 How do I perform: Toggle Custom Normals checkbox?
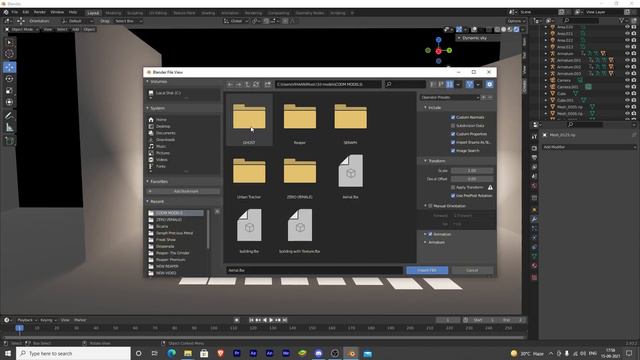pos(453,117)
